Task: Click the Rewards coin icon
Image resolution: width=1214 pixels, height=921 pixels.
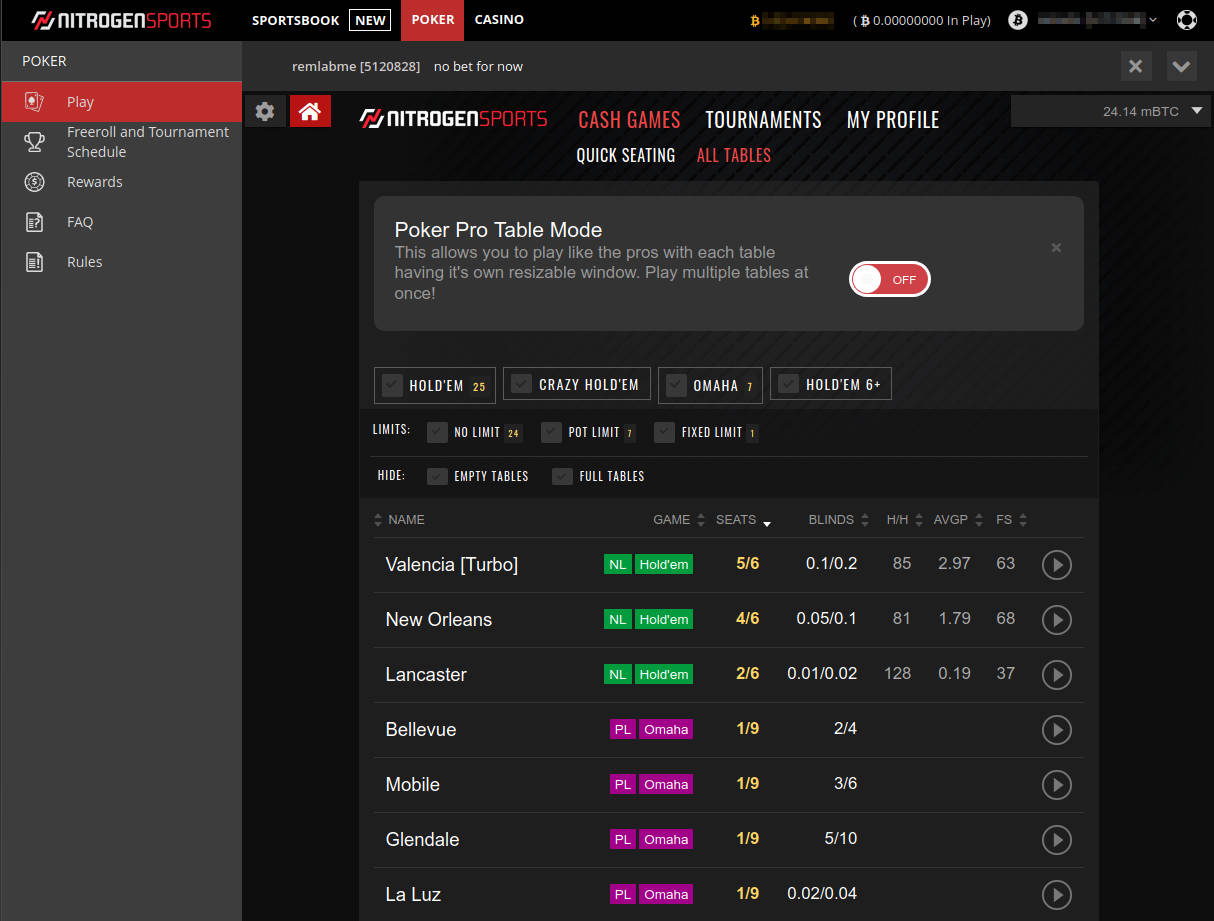Action: (34, 182)
